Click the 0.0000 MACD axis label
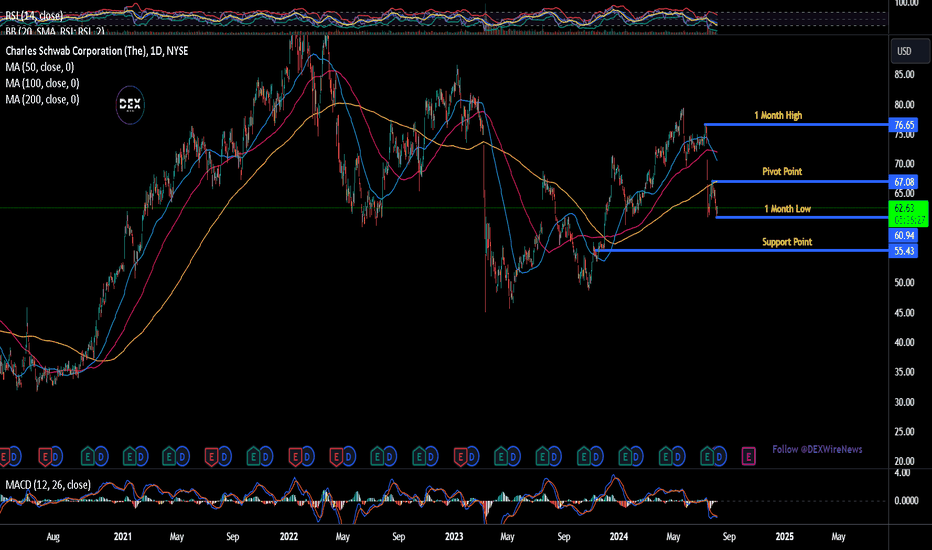This screenshot has width=932, height=550. [906, 501]
